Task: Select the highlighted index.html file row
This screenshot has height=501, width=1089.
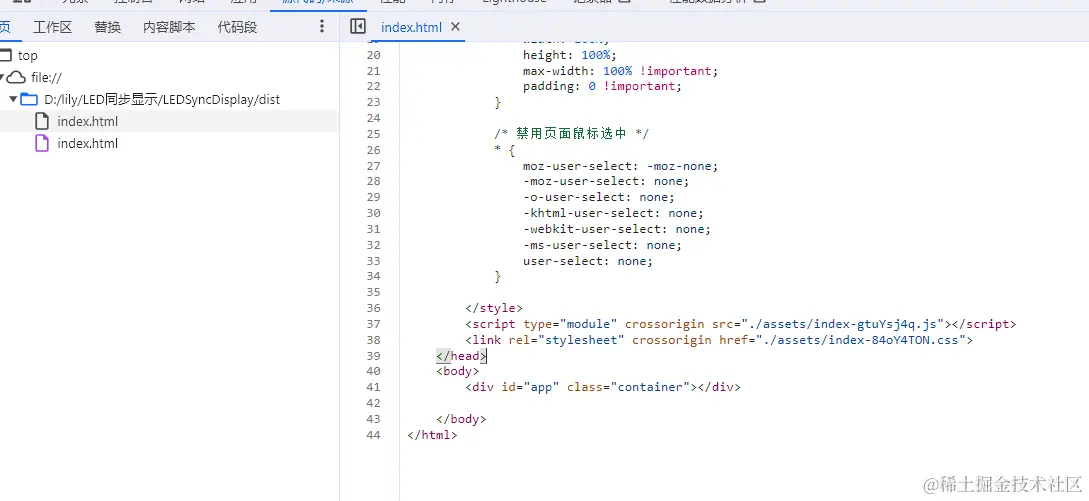Action: tap(169, 122)
